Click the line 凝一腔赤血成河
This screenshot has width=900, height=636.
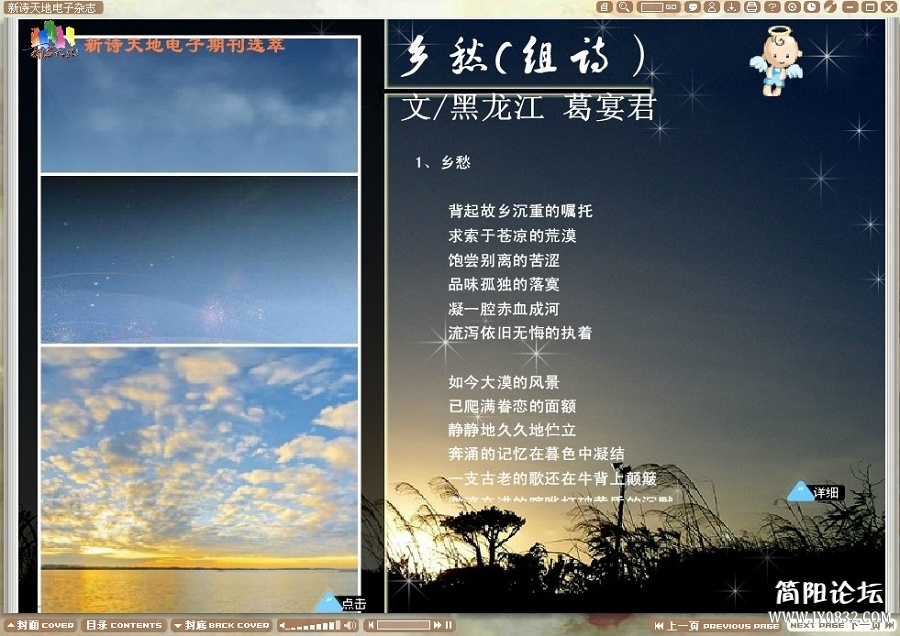click(x=504, y=309)
